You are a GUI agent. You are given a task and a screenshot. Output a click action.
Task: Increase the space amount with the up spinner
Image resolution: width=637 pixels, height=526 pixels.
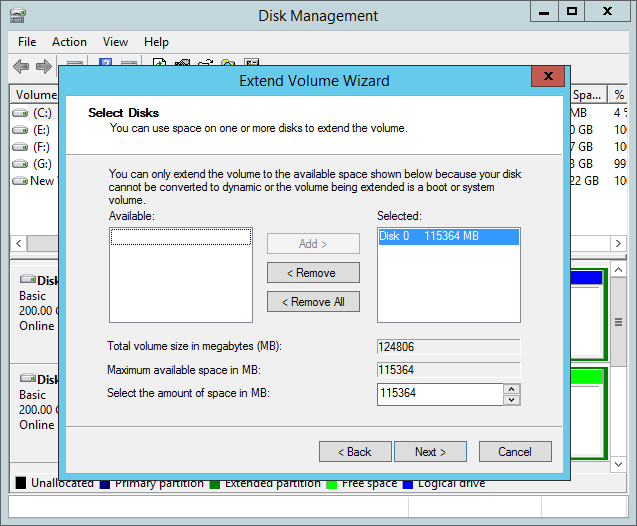[512, 389]
